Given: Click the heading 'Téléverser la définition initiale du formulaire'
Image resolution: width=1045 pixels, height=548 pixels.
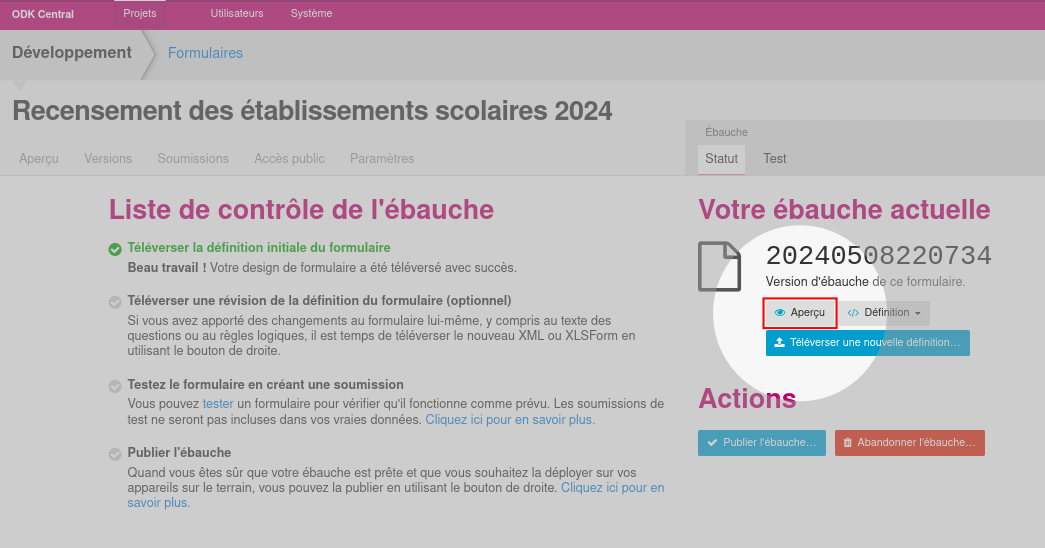Looking at the screenshot, I should tap(259, 247).
